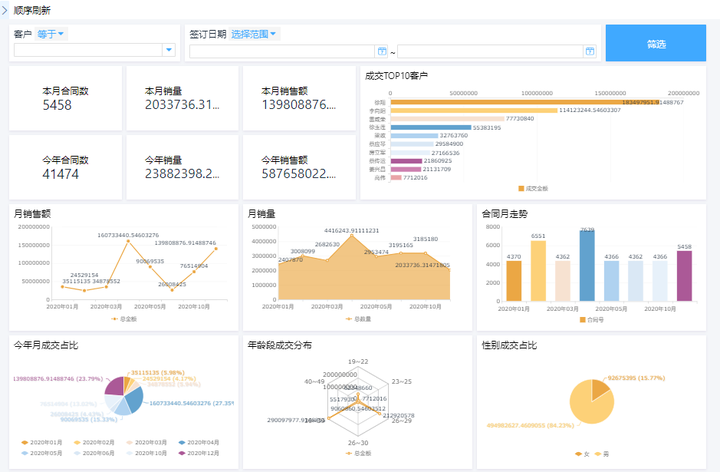Screen dimensions: 720x472
Task: Expand the 客户 combo box arrow
Action: point(169,50)
